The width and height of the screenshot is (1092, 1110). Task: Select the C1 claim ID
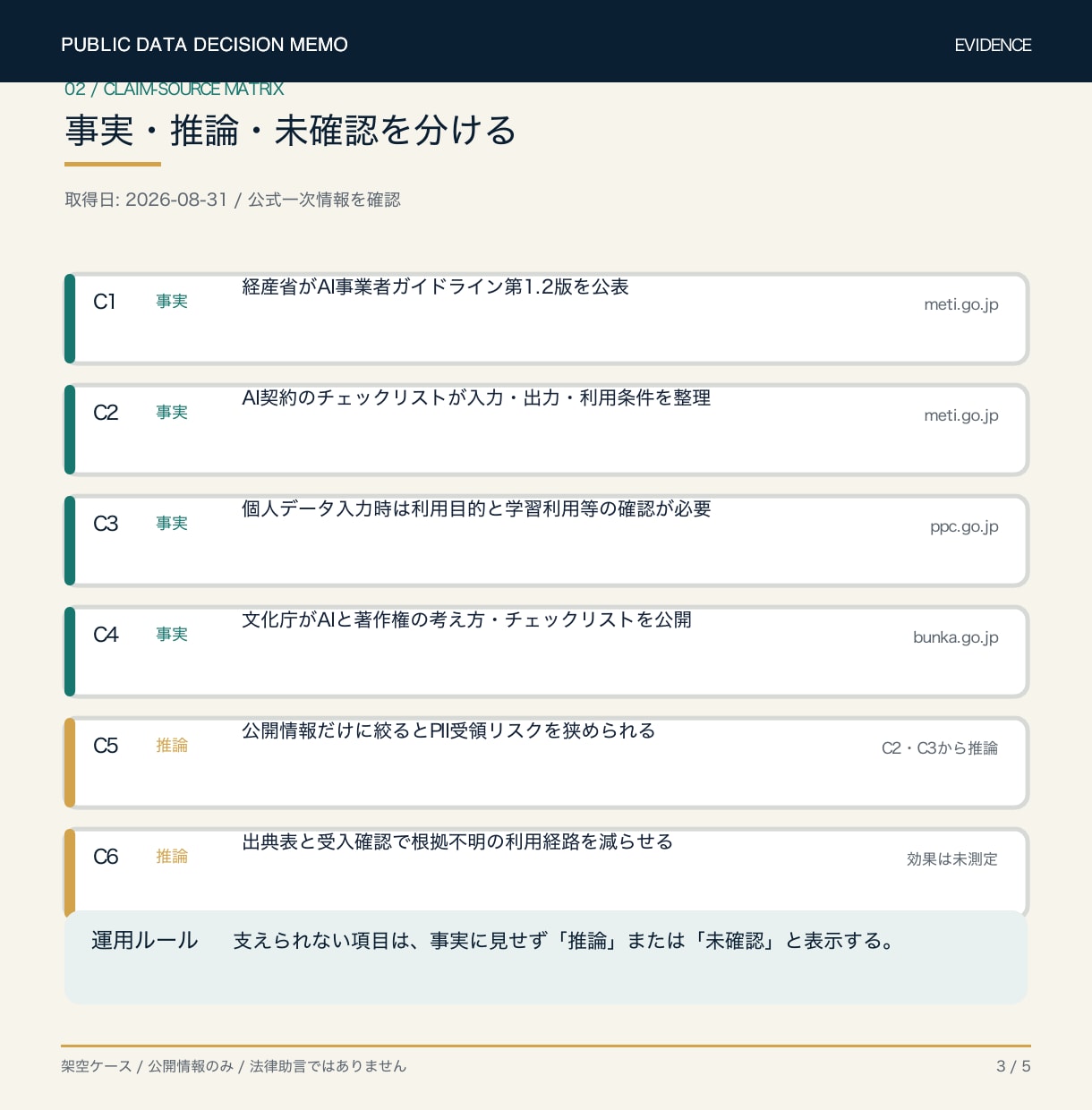coord(105,302)
